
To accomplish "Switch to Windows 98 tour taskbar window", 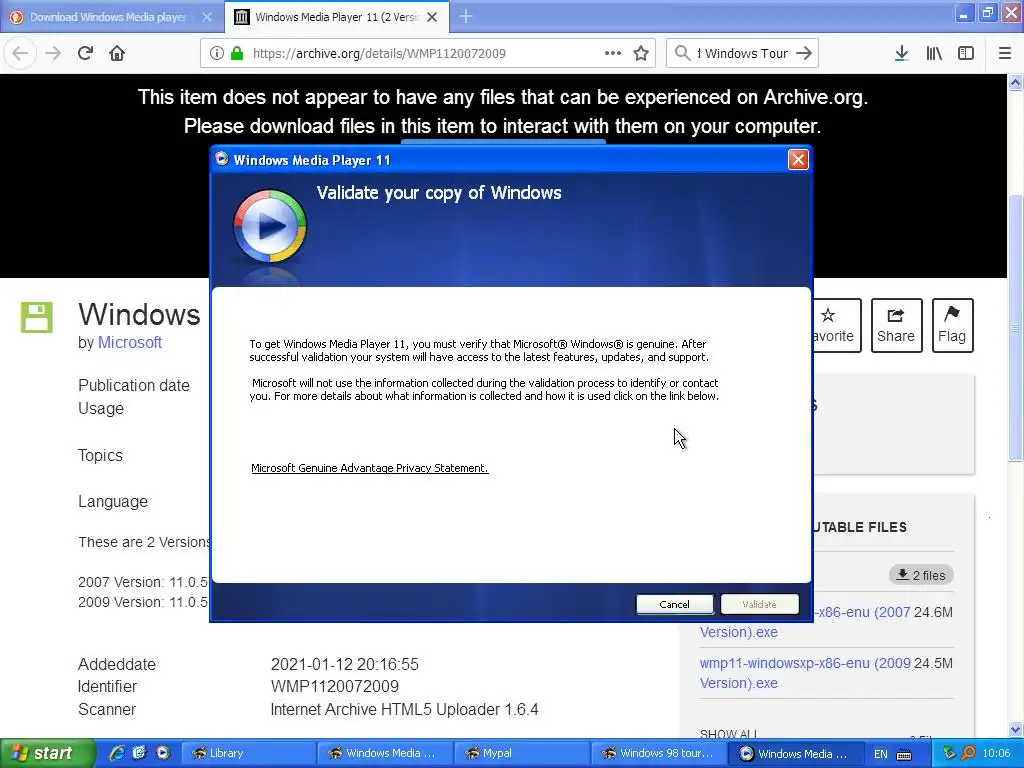I will point(658,753).
